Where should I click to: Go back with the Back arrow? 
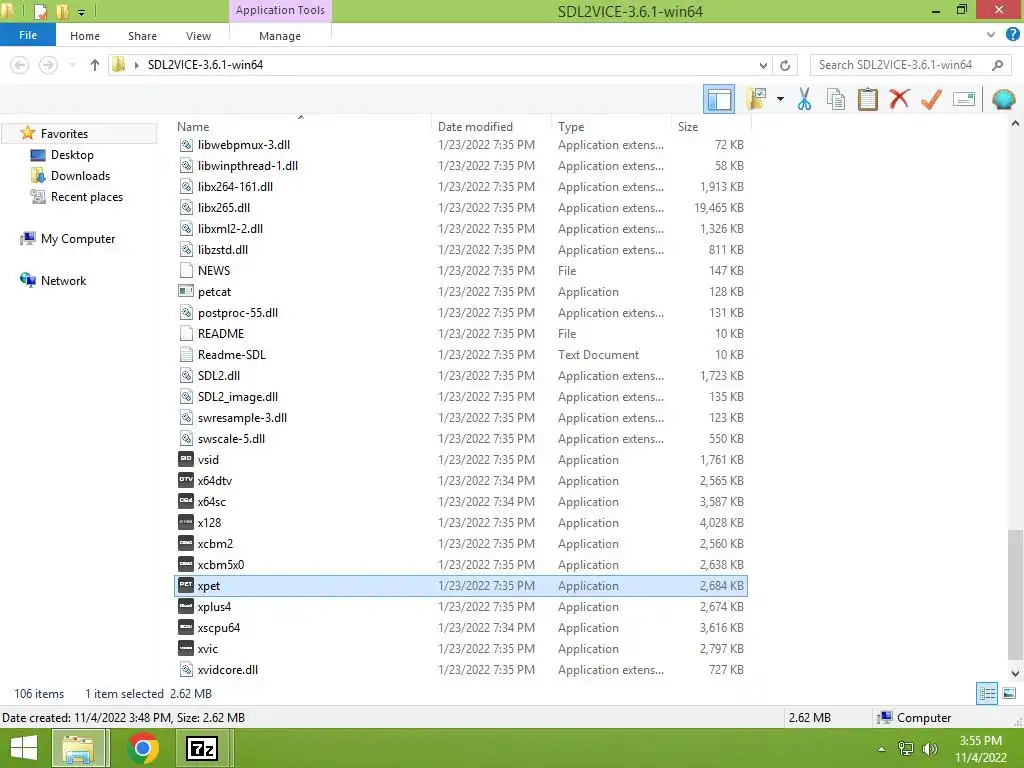(x=20, y=65)
